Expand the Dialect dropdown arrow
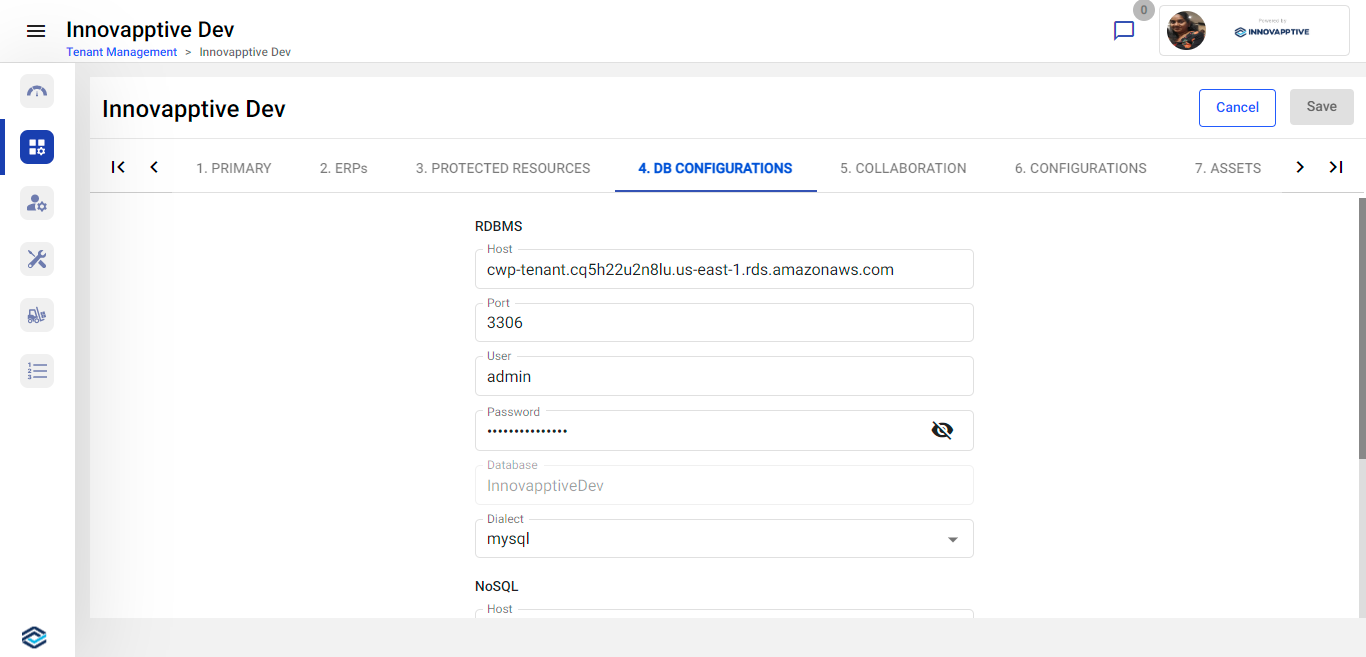The width and height of the screenshot is (1366, 657). [953, 540]
